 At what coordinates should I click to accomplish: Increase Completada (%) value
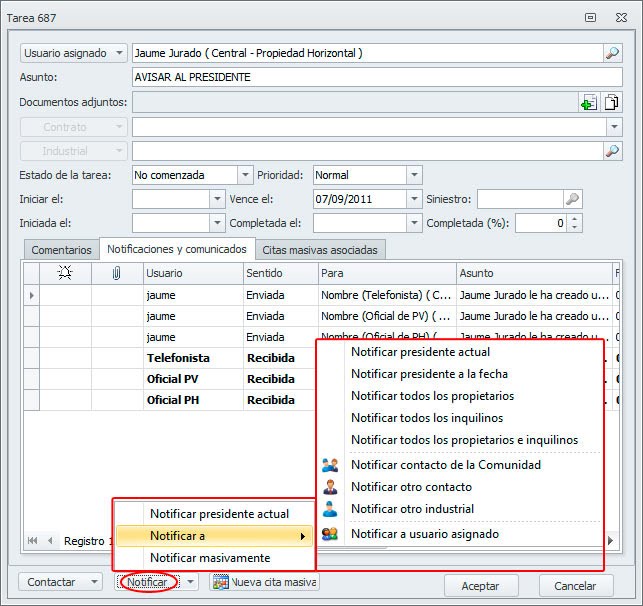575,219
